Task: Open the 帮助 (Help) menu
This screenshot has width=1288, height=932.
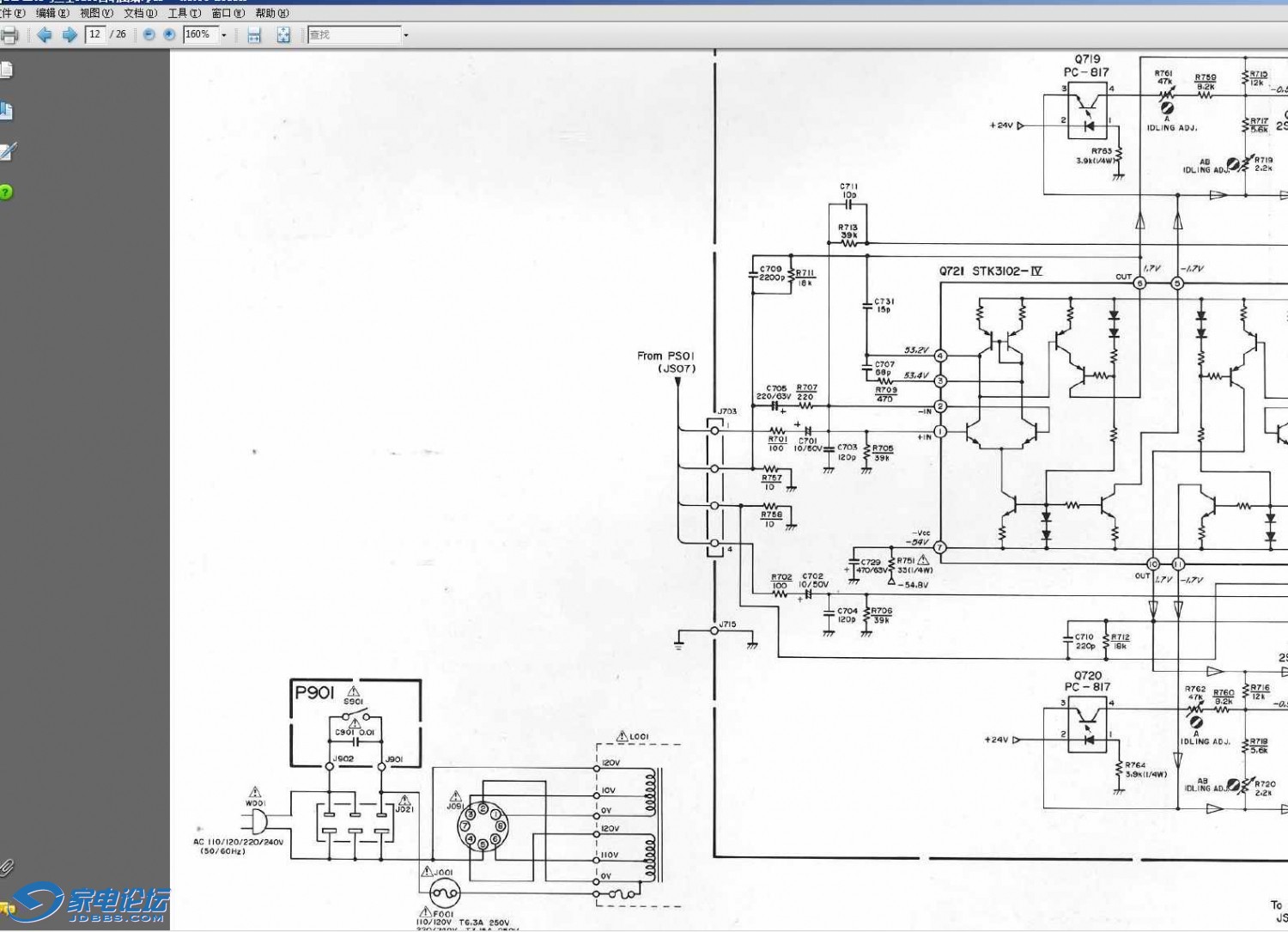Action: 271,13
